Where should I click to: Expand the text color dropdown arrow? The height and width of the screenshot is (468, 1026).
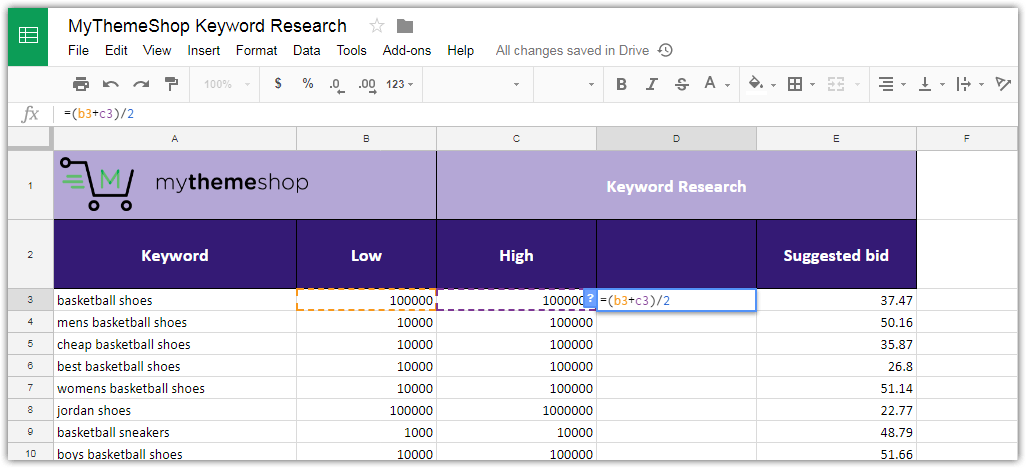(x=728, y=85)
